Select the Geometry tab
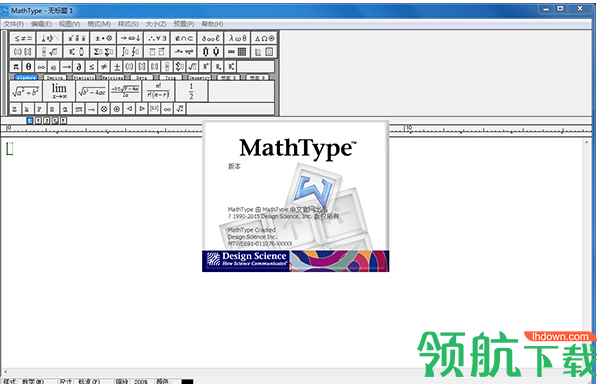 point(199,78)
